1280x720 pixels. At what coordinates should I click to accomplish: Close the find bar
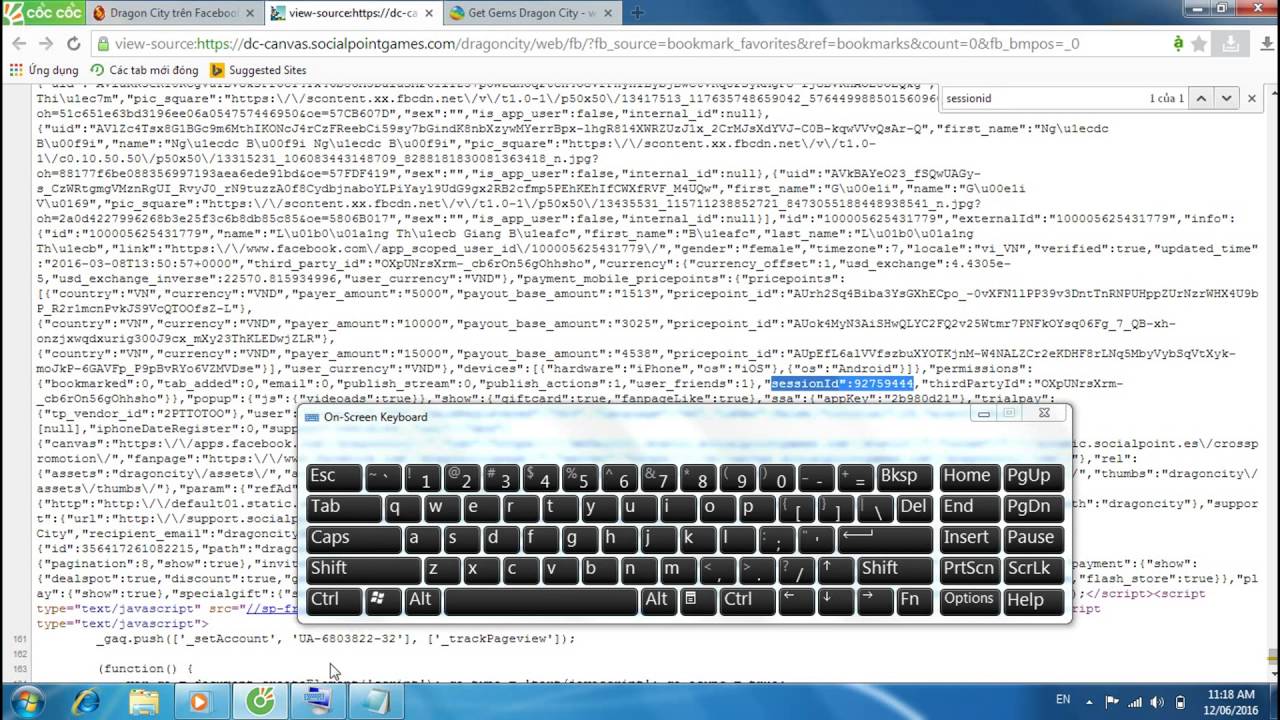1252,98
